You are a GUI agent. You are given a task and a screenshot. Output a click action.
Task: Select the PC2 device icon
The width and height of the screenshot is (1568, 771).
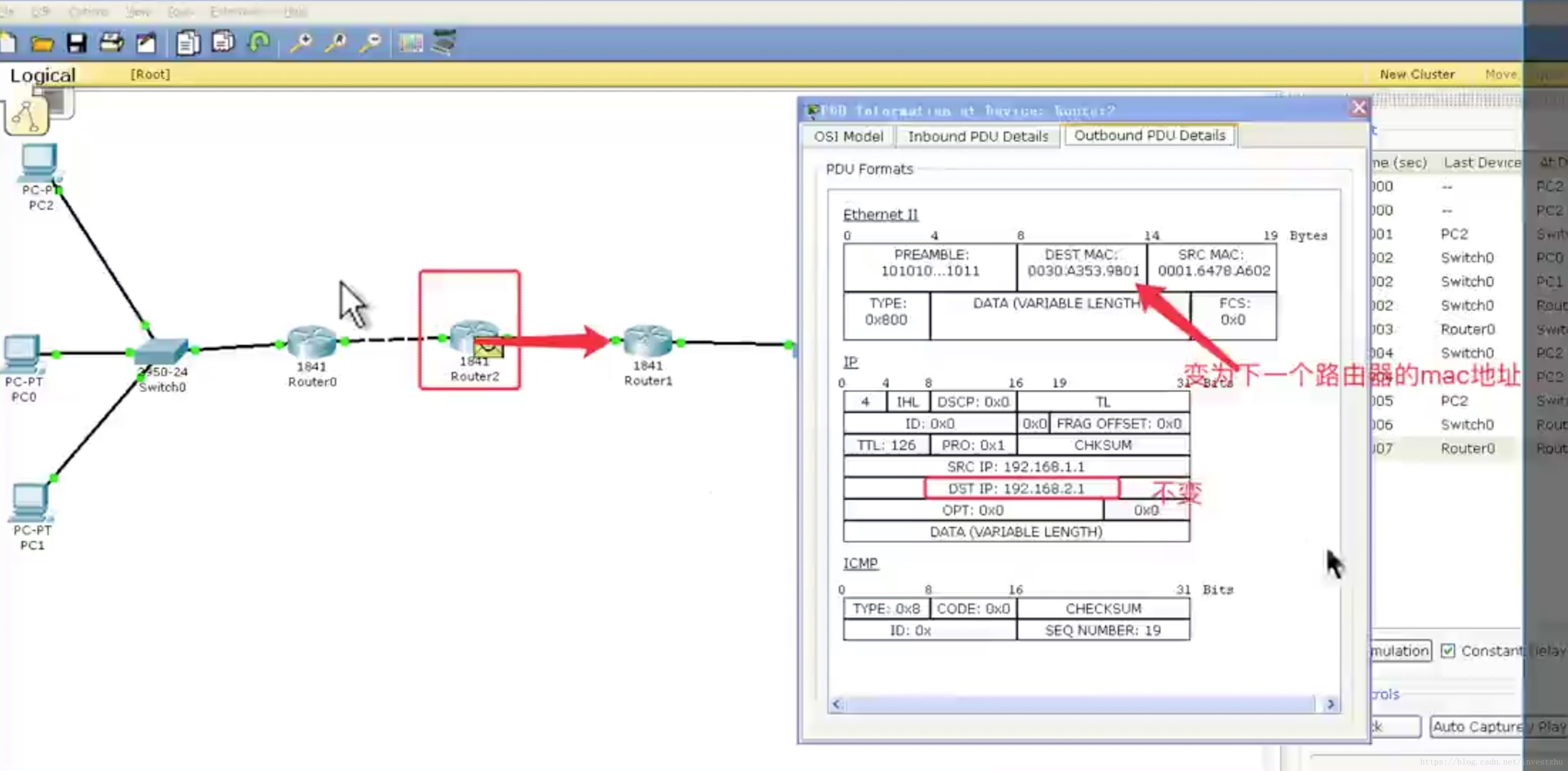pos(40,163)
